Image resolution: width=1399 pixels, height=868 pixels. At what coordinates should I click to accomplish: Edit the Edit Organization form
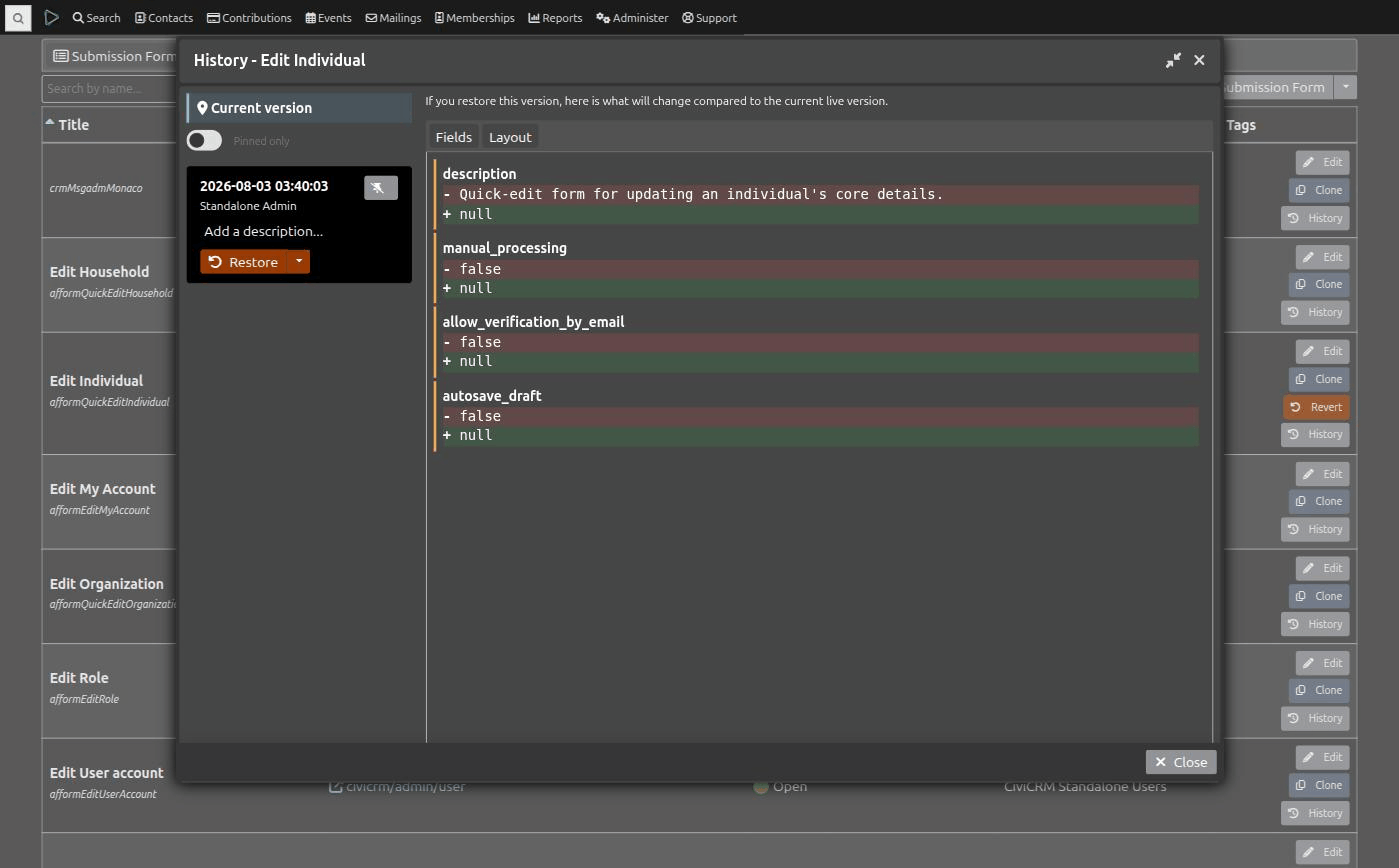(1323, 568)
